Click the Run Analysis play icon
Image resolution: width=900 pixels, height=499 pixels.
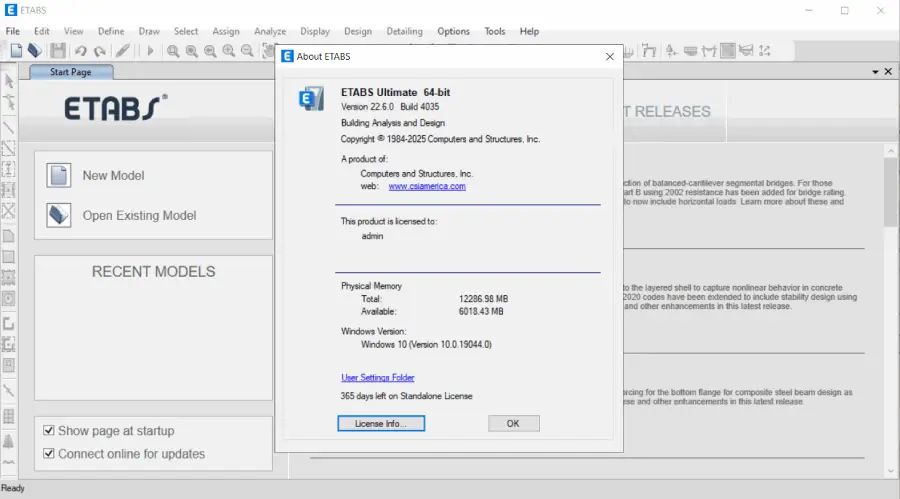click(150, 50)
